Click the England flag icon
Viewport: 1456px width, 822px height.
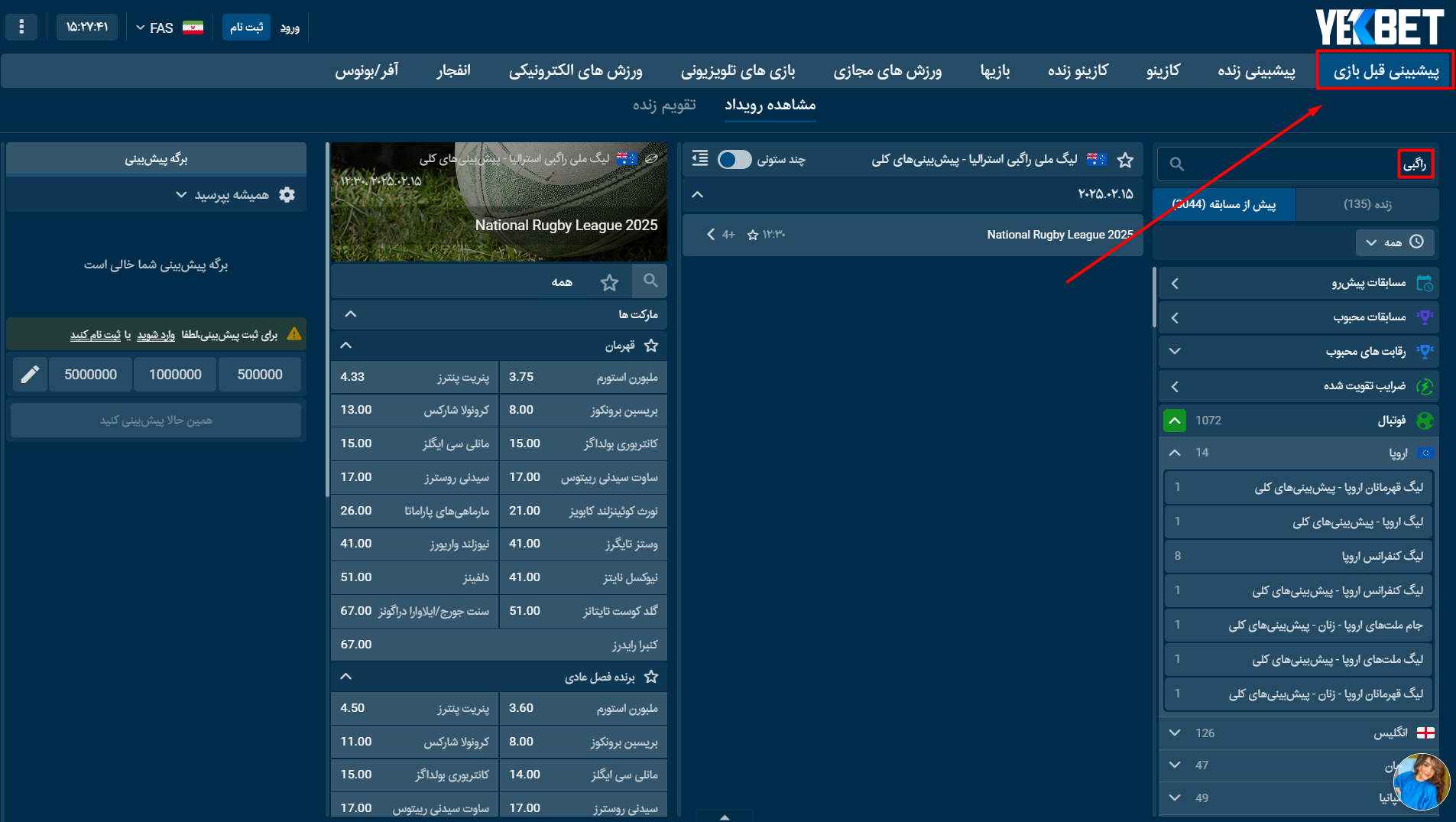pos(1425,733)
